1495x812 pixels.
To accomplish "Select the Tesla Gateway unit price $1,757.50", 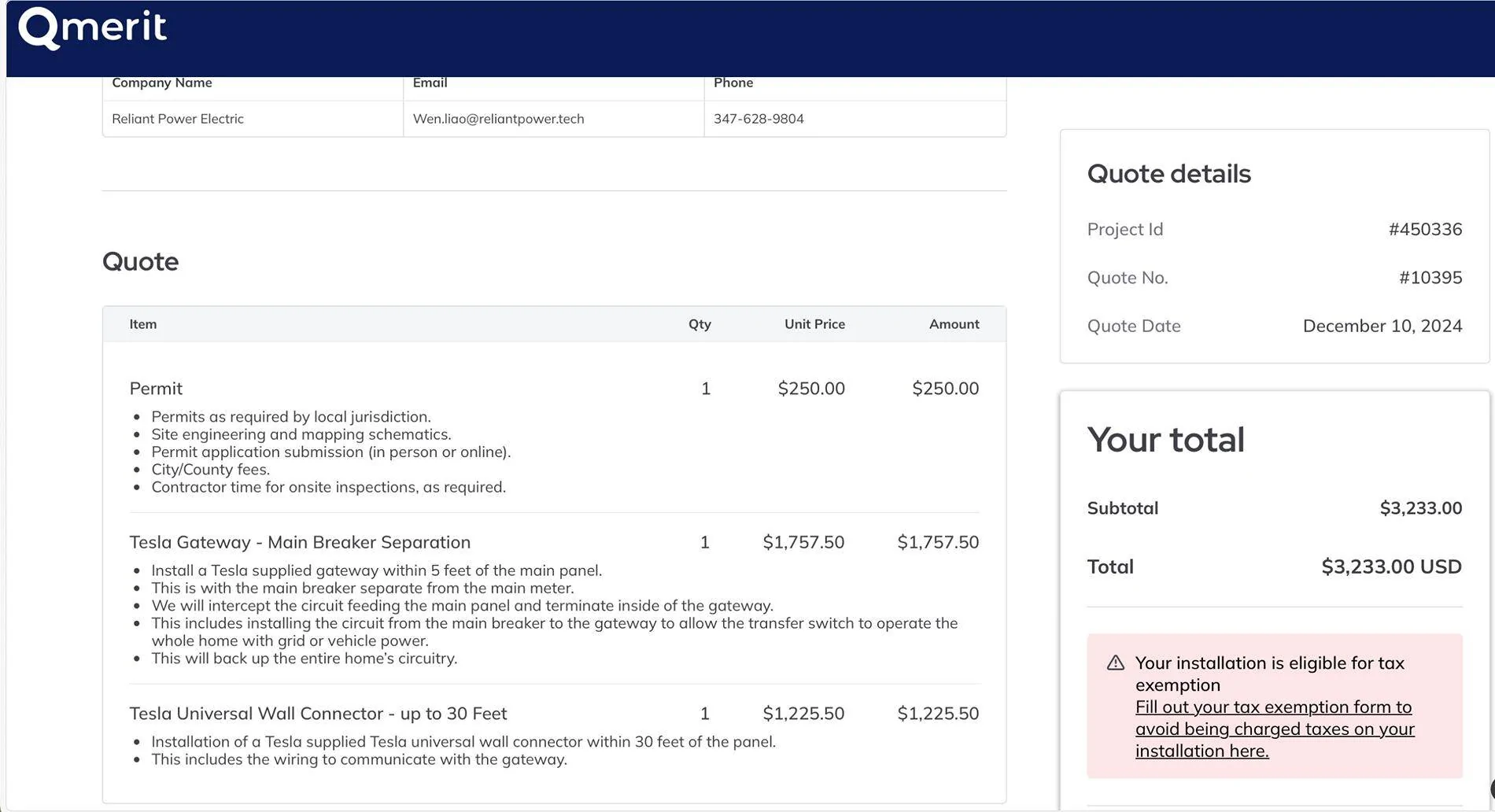I will [803, 542].
